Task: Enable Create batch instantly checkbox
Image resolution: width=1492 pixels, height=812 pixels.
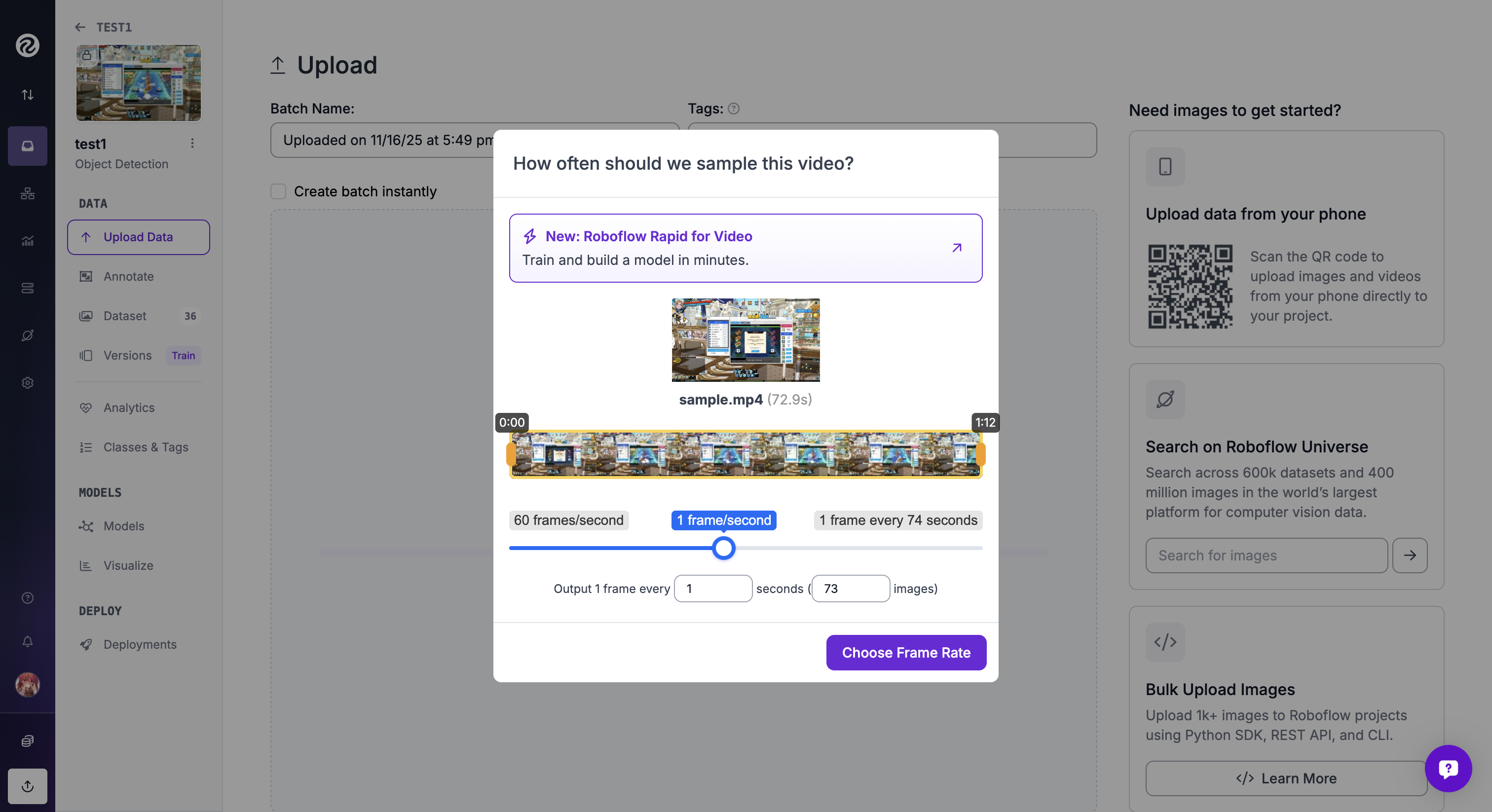Action: point(279,191)
